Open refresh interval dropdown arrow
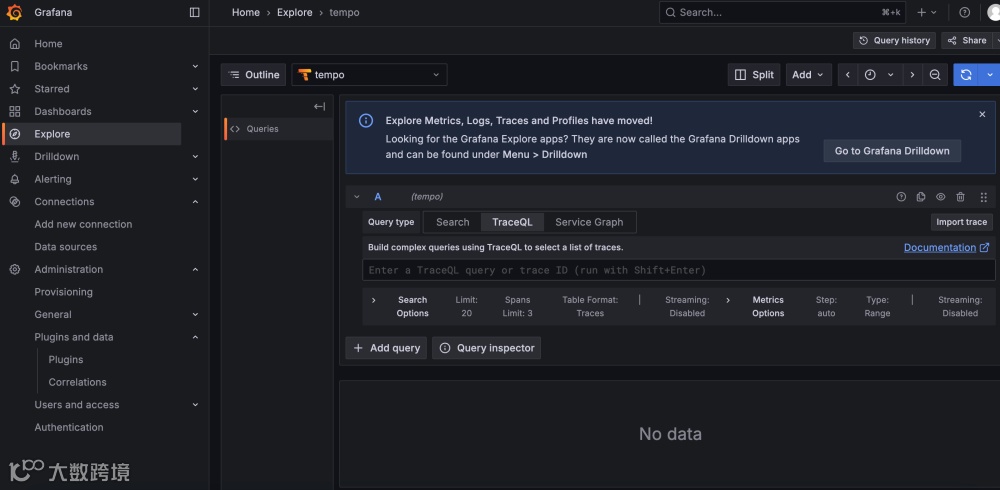The image size is (1000, 490). [990, 75]
